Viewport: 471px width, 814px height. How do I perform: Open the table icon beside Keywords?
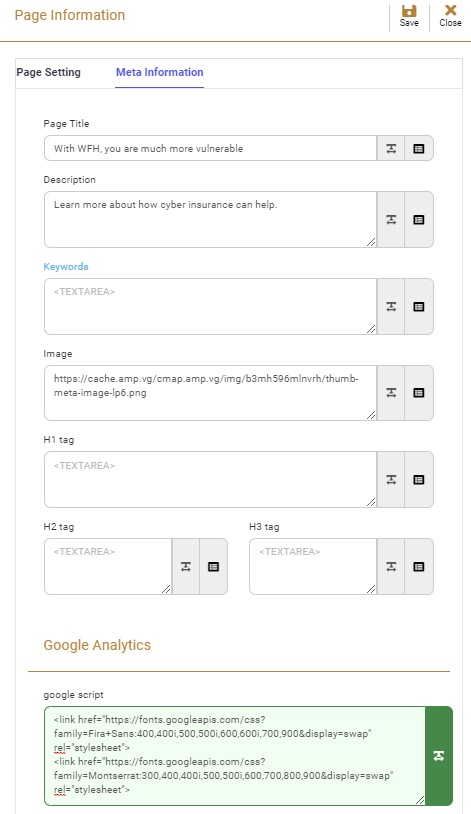tap(419, 307)
